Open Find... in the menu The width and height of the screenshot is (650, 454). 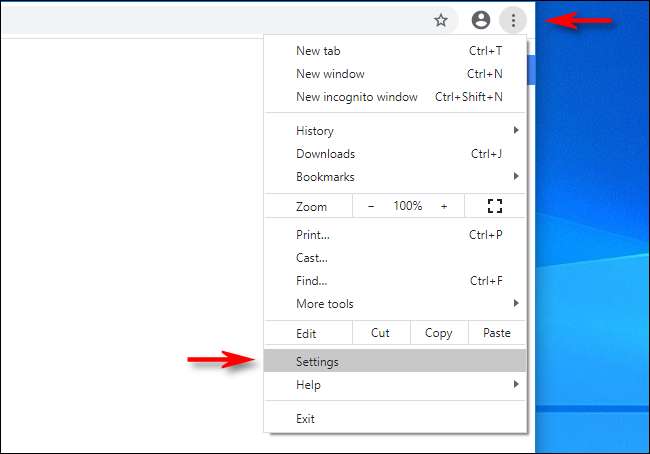(x=395, y=281)
